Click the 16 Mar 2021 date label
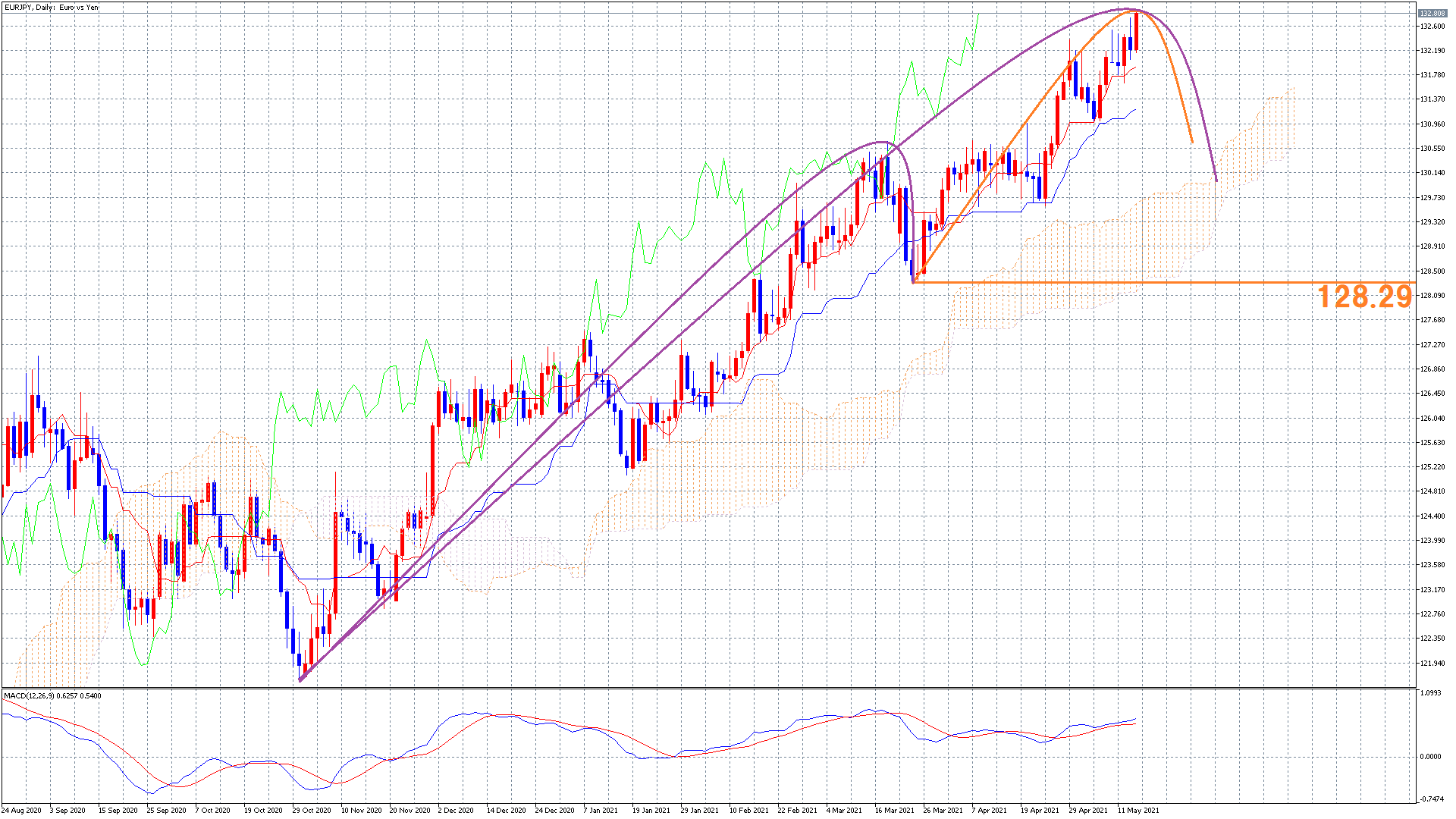Viewport: 1456px width, 819px height. (894, 810)
